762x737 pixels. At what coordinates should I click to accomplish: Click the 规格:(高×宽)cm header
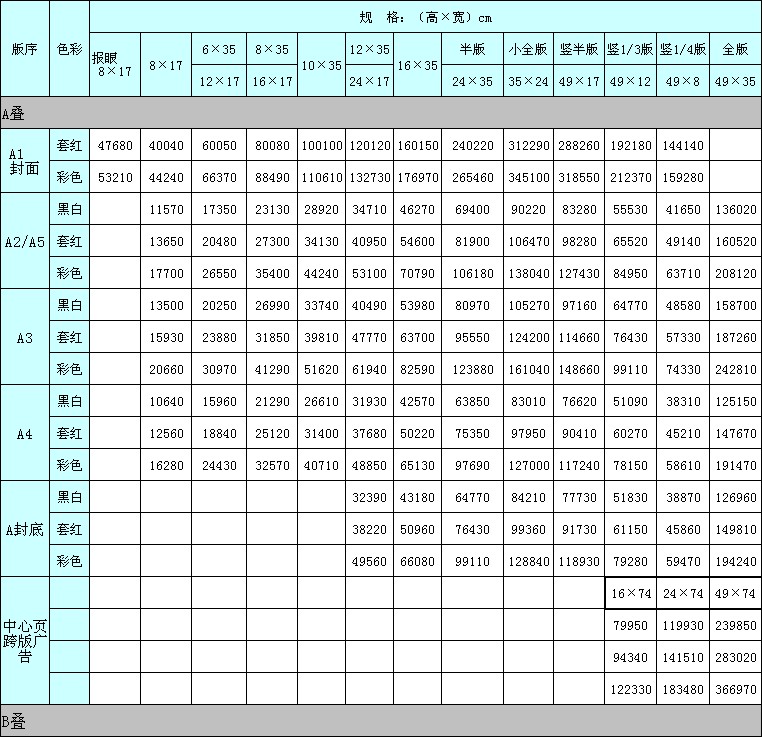425,17
